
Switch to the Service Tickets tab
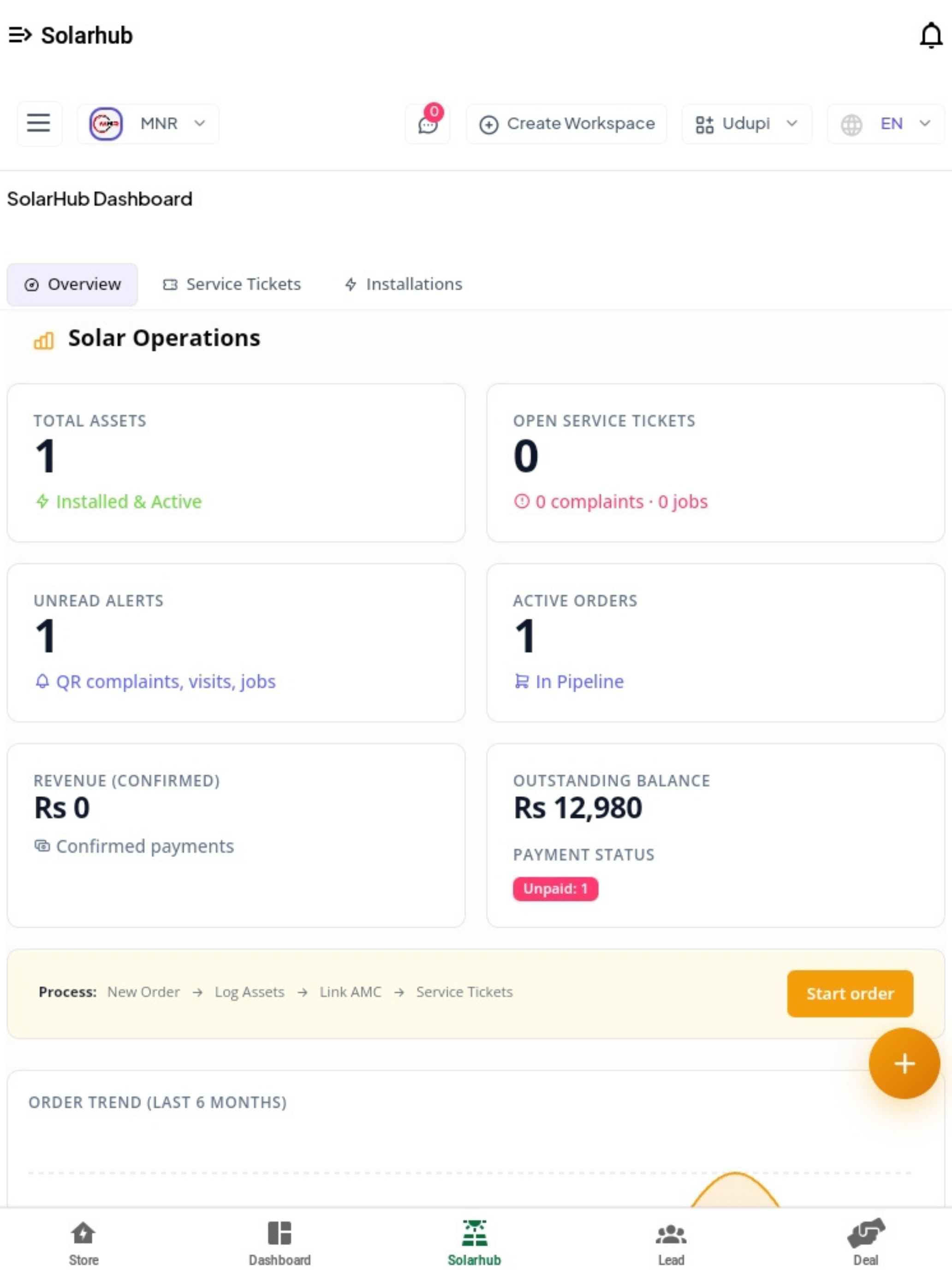click(x=232, y=284)
